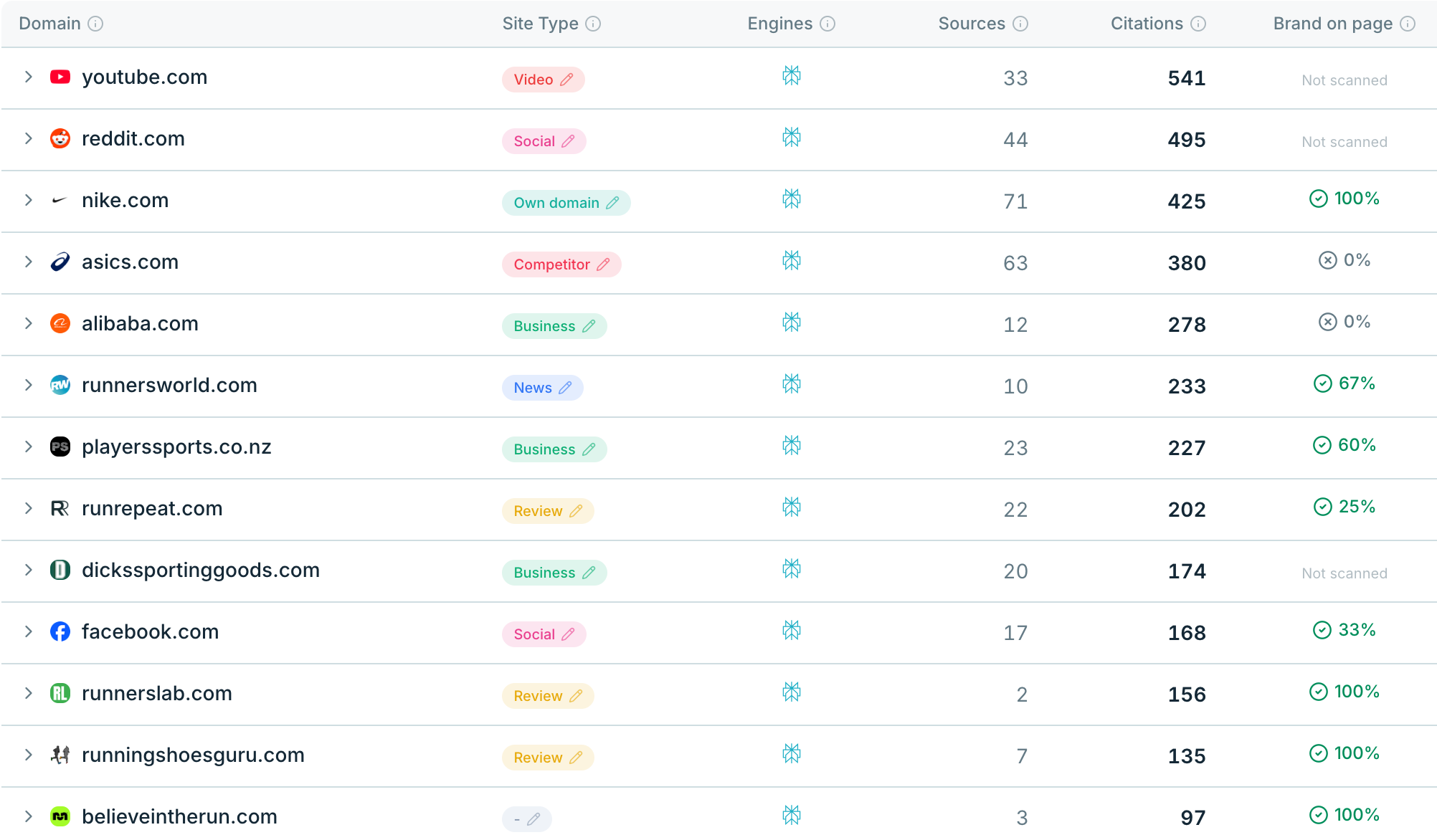1437x840 pixels.
Task: Sort by the Sources column header
Action: coord(972,24)
